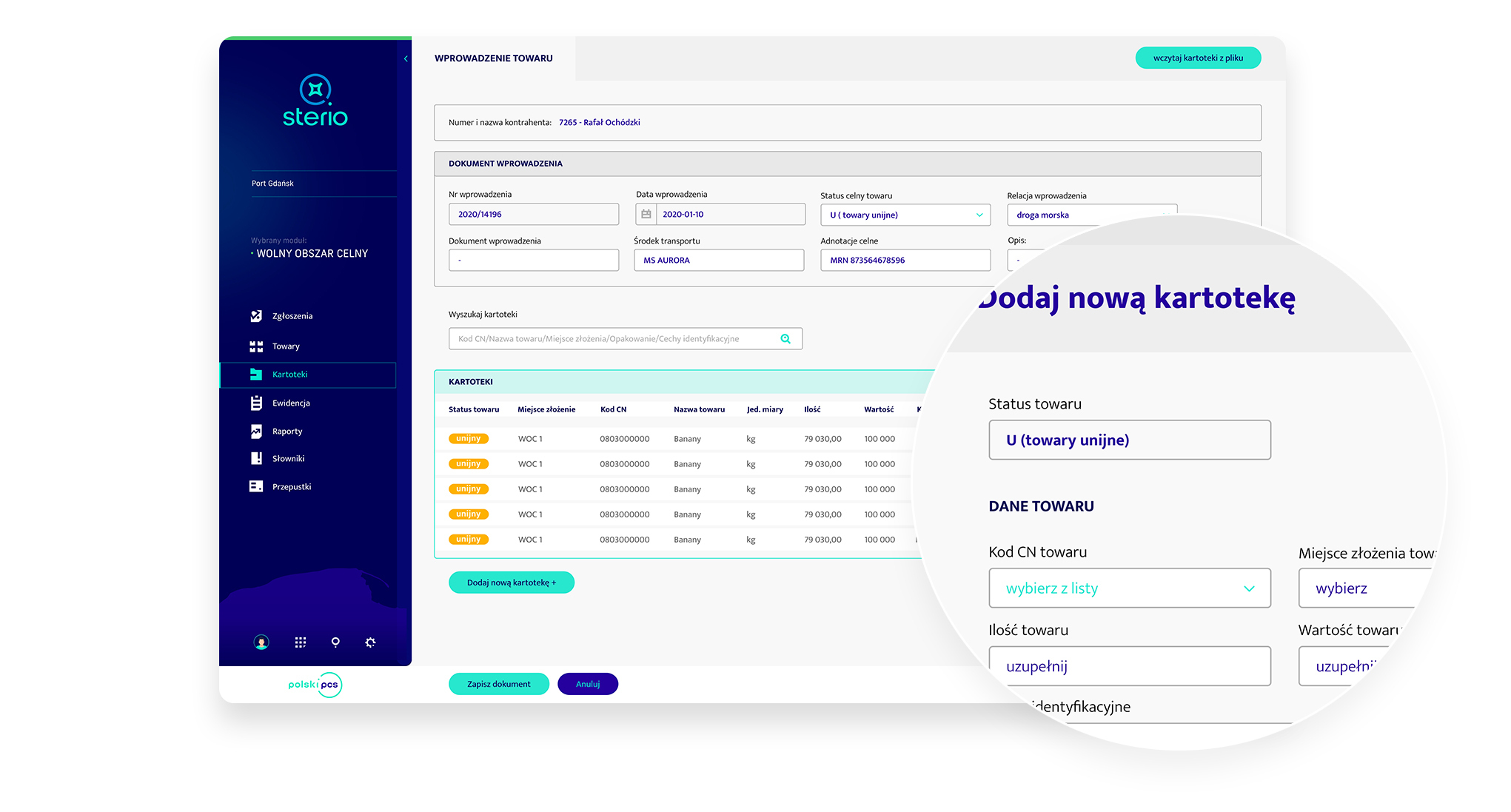1511x812 pixels.
Task: Click the Sterio logo icon
Action: pos(315,90)
